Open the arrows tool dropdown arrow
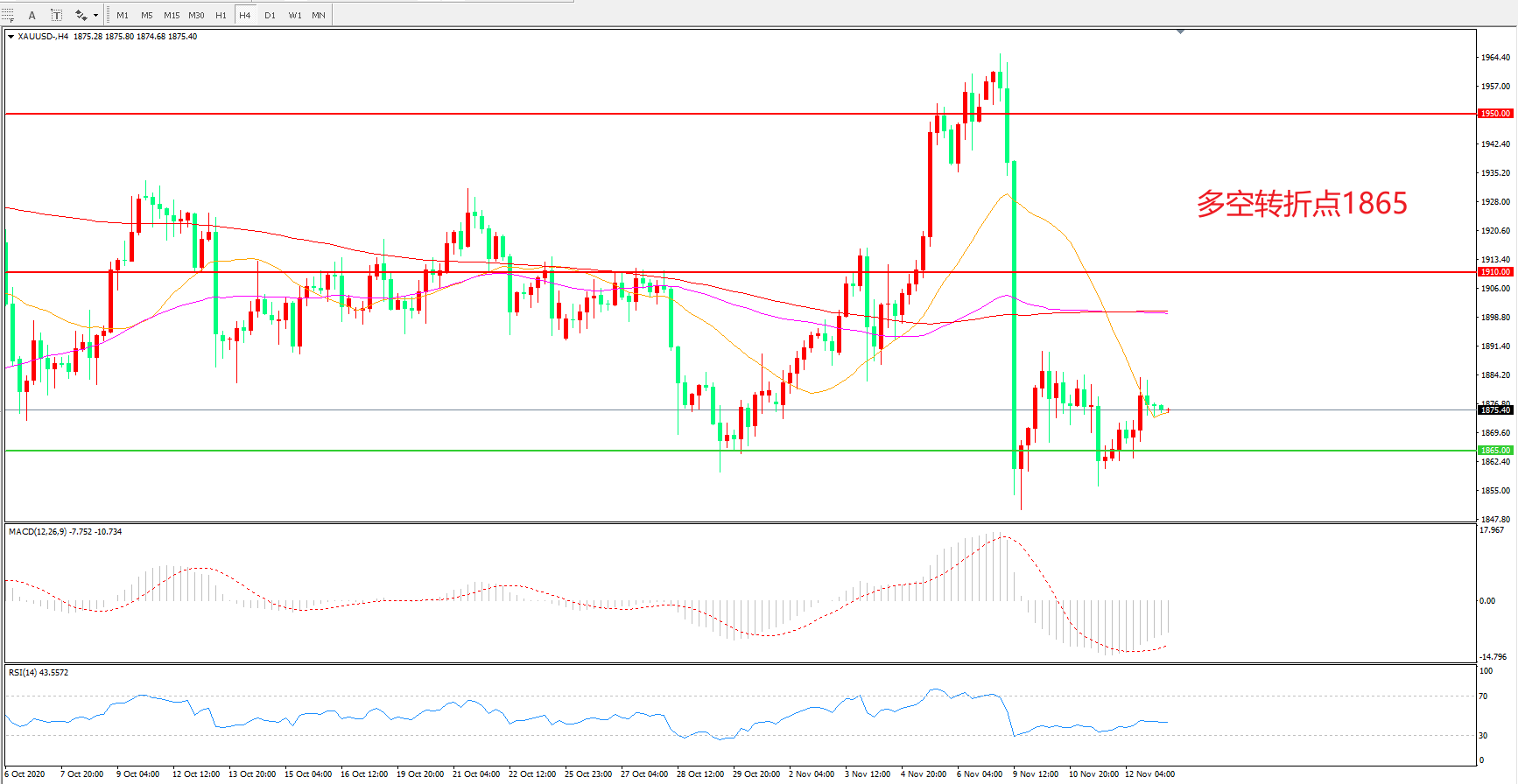Image resolution: width=1518 pixels, height=784 pixels. point(95,15)
